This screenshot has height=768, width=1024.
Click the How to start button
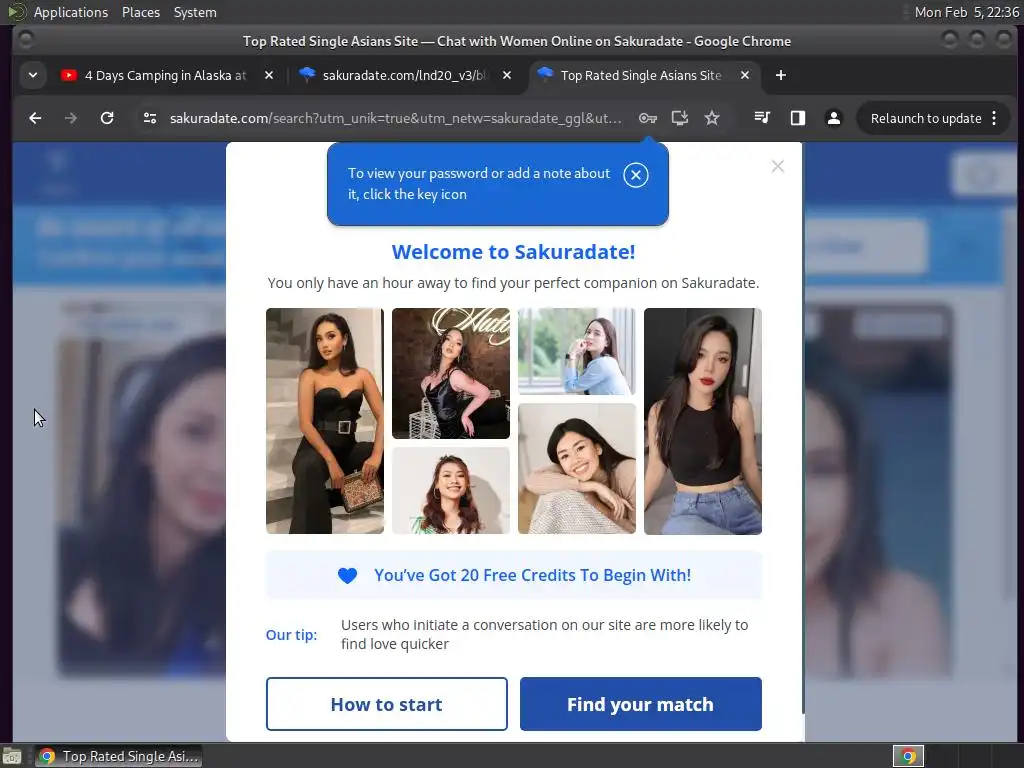387,704
